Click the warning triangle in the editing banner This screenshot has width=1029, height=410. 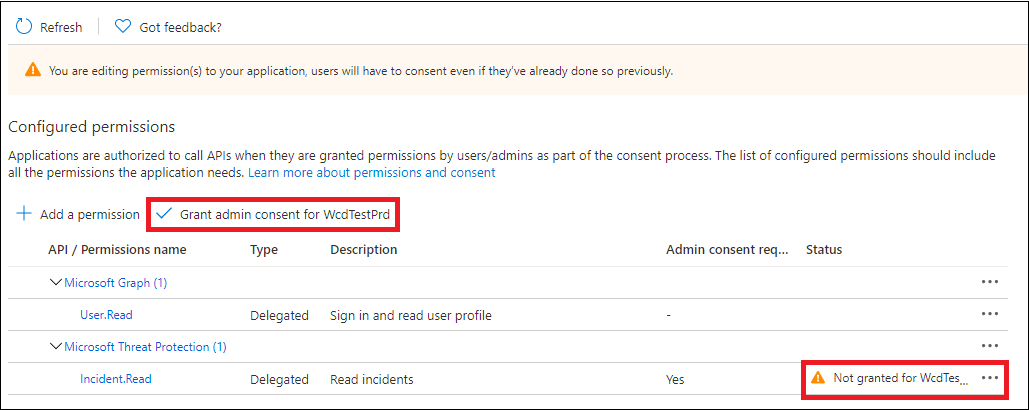point(33,70)
